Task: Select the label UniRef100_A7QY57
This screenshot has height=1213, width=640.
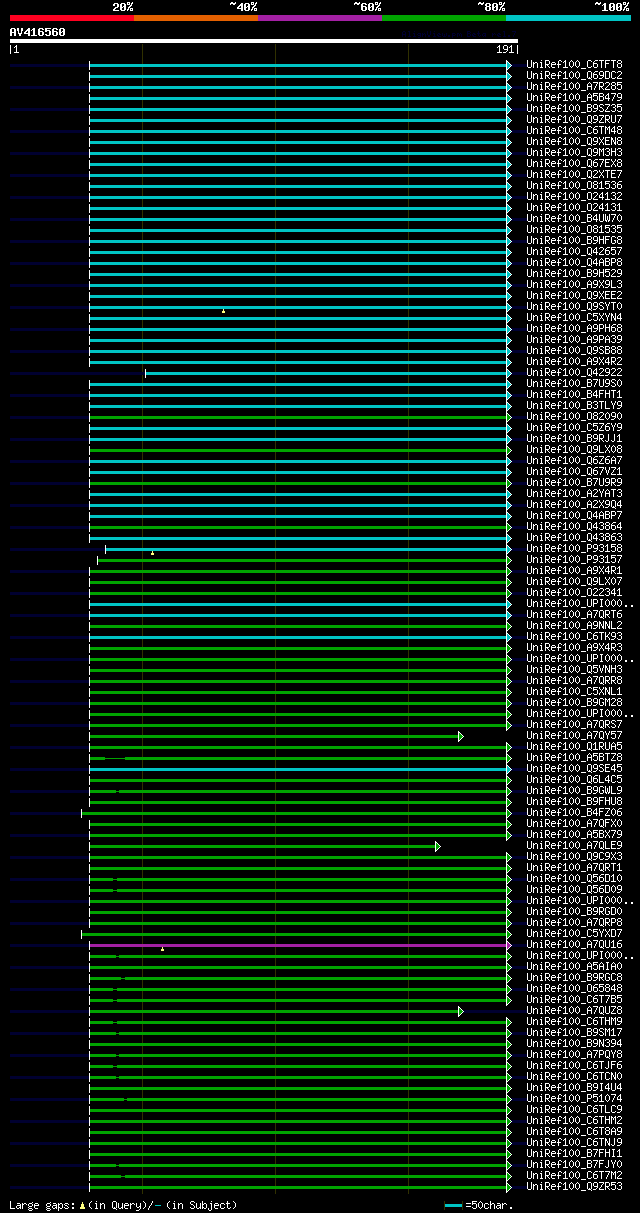Action: coord(574,735)
